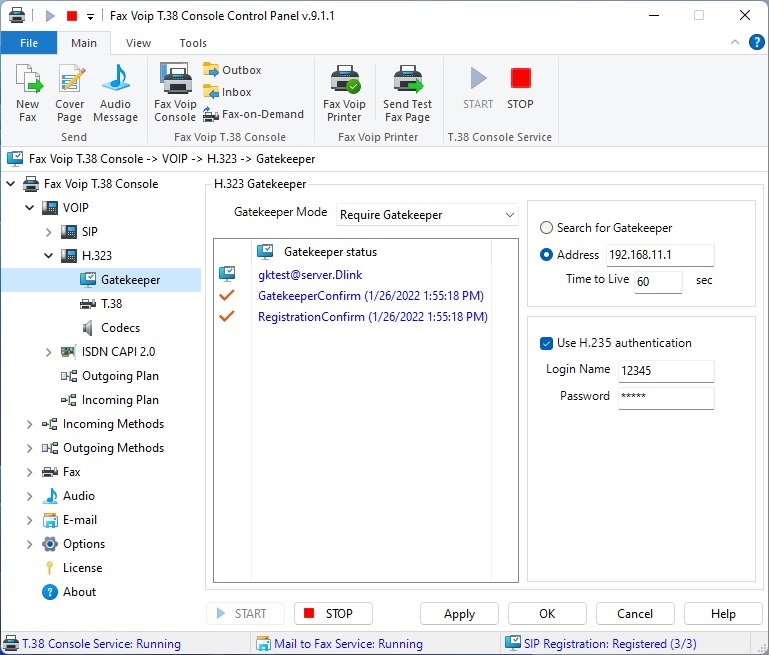This screenshot has width=769, height=655.
Task: Click the bottom STOP button
Action: click(x=333, y=613)
